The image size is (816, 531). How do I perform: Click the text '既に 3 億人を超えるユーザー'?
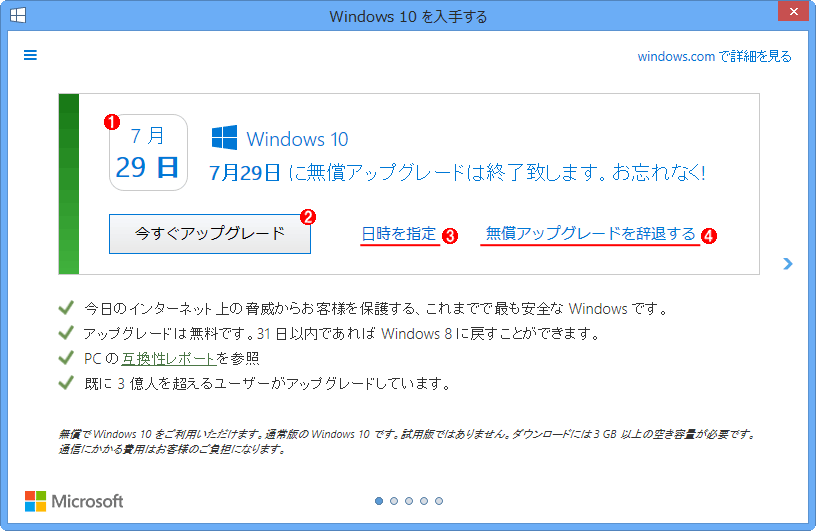[178, 384]
